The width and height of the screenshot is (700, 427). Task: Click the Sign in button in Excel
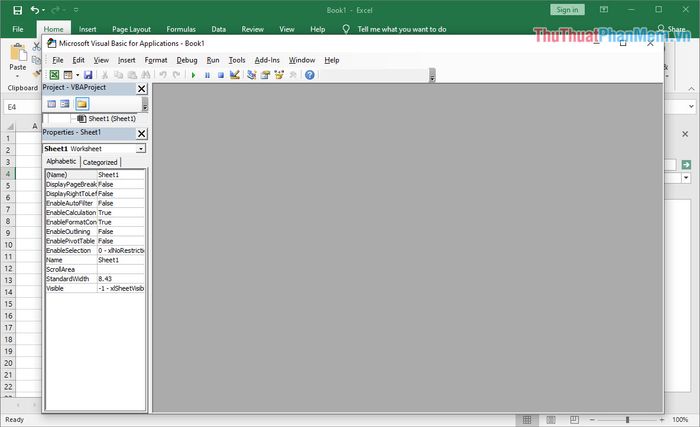point(567,10)
